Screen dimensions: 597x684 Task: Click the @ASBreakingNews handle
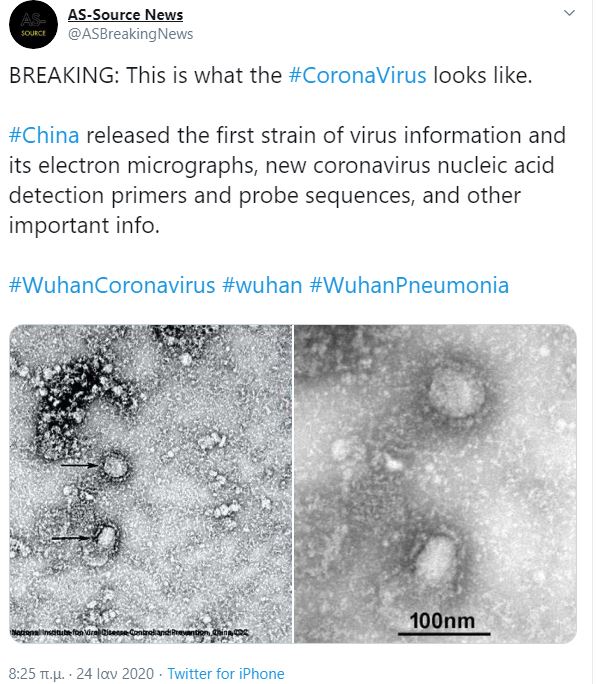coord(130,34)
